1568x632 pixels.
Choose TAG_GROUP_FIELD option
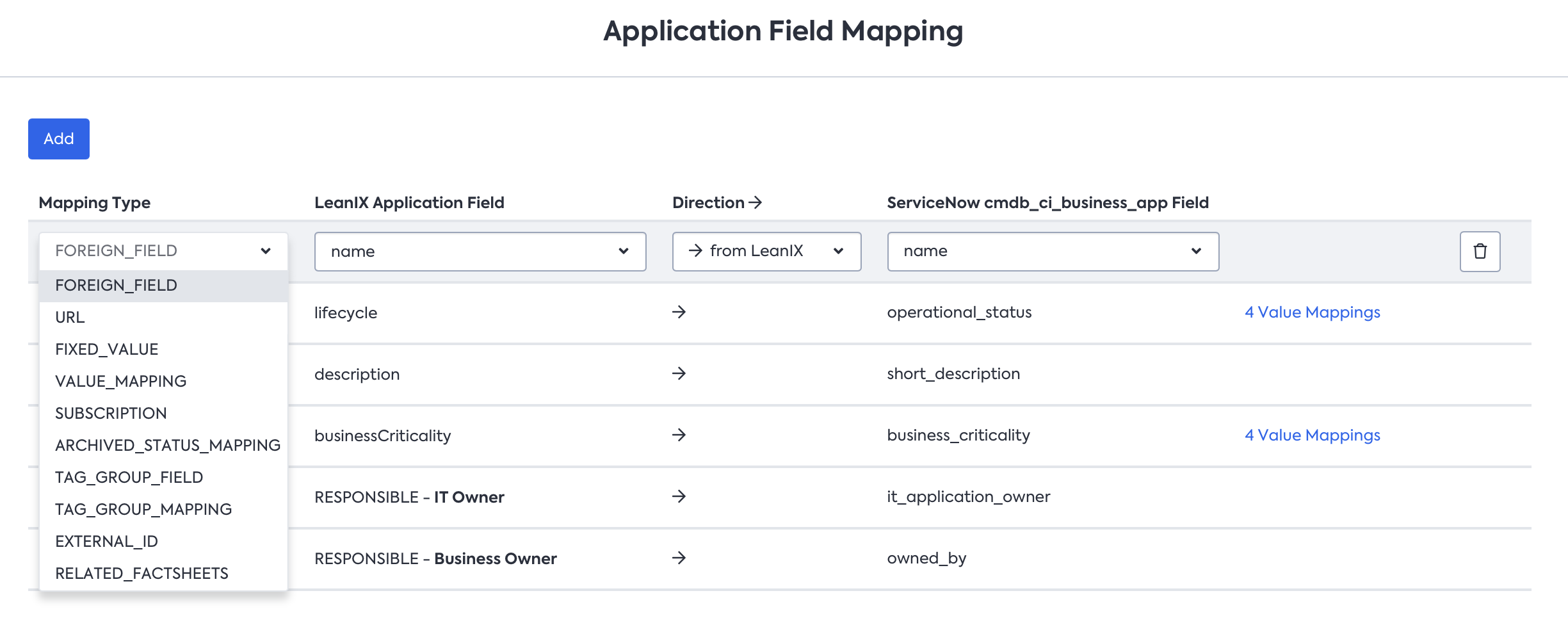[x=163, y=478]
